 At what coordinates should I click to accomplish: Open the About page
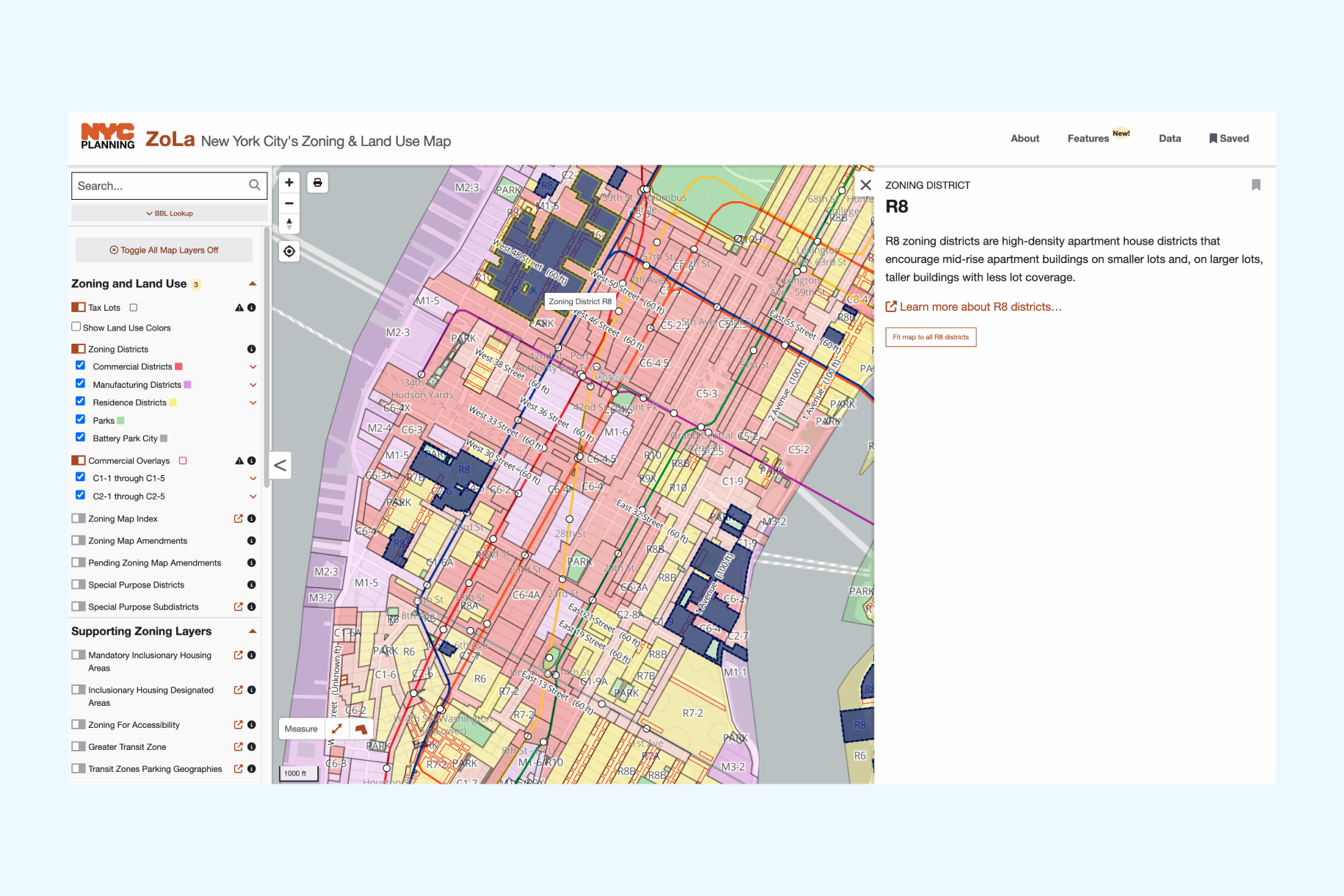(x=1025, y=138)
